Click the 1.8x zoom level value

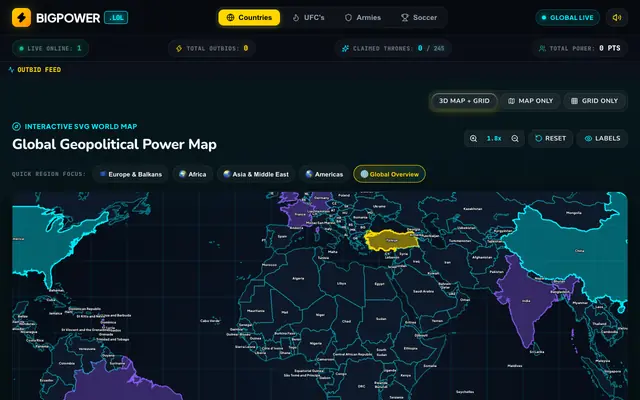(x=494, y=139)
